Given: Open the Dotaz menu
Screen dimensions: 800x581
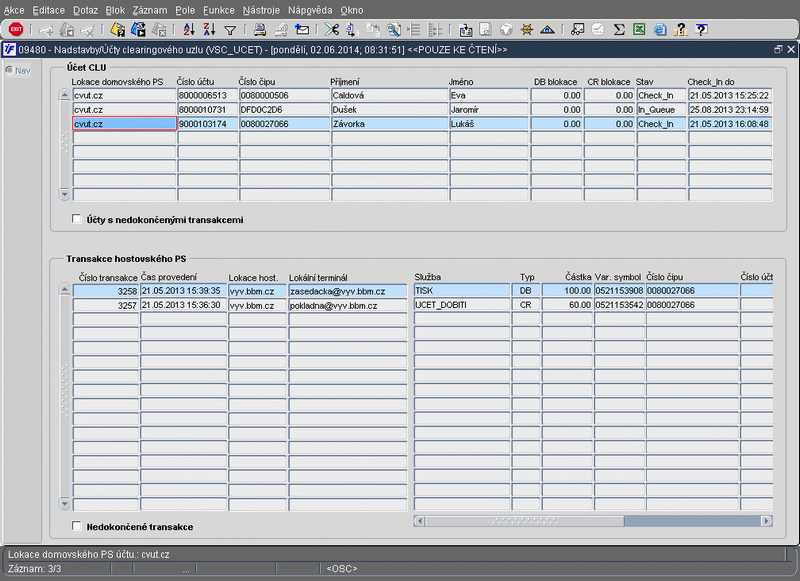Looking at the screenshot, I should (85, 10).
